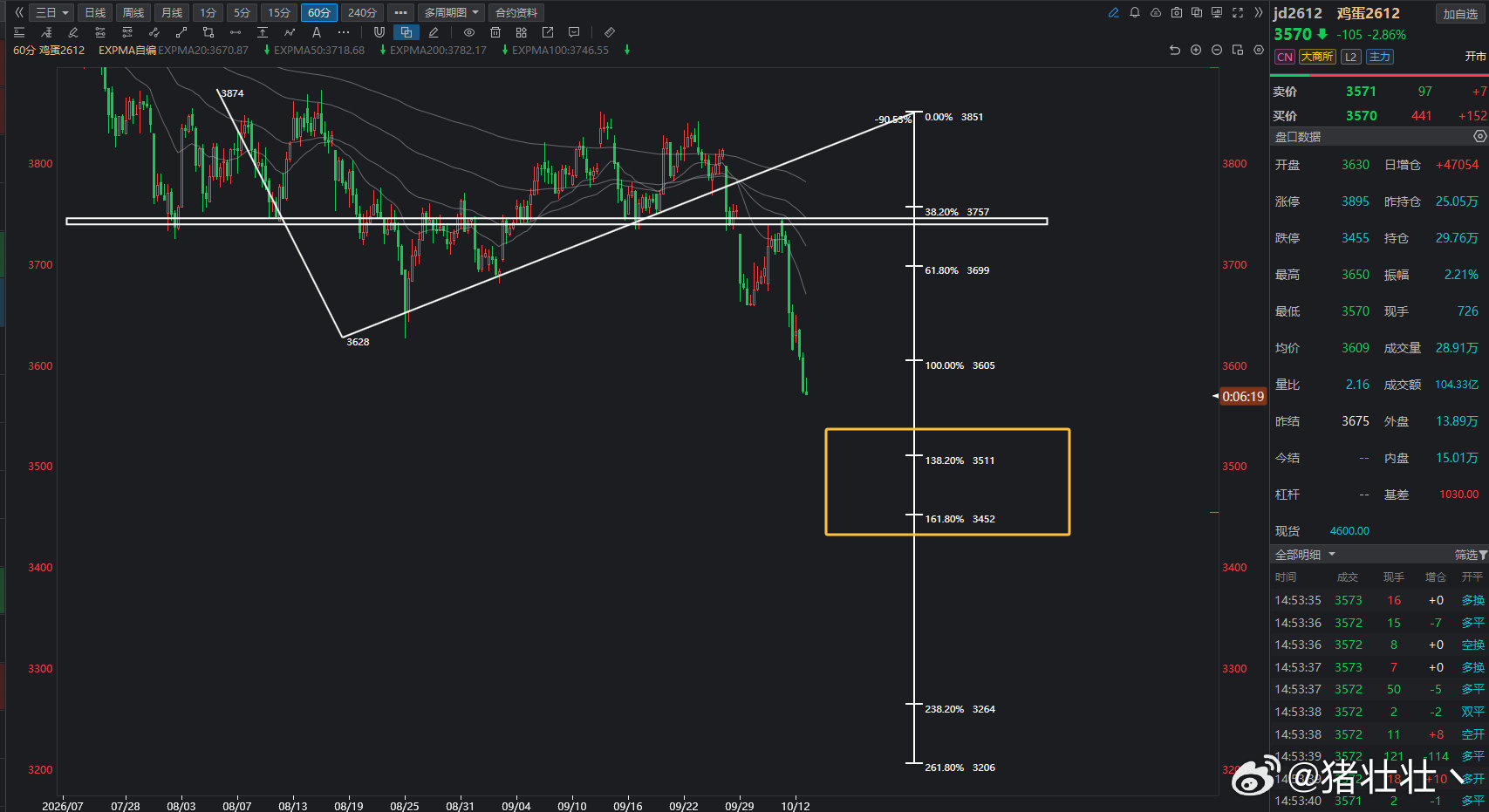The width and height of the screenshot is (1489, 812).
Task: Take chart screenshot with camera icon
Action: click(x=1177, y=12)
